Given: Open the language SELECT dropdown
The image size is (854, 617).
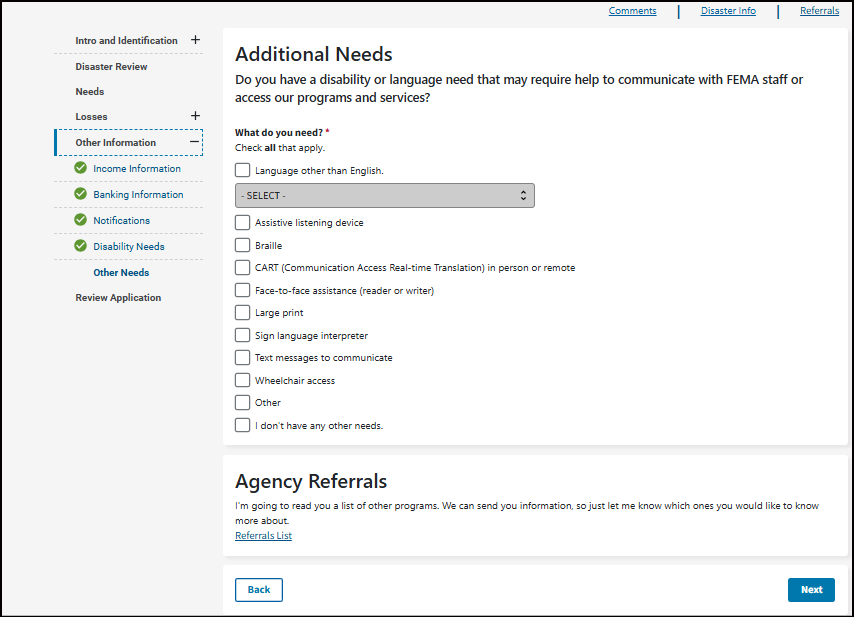Looking at the screenshot, I should click(384, 196).
